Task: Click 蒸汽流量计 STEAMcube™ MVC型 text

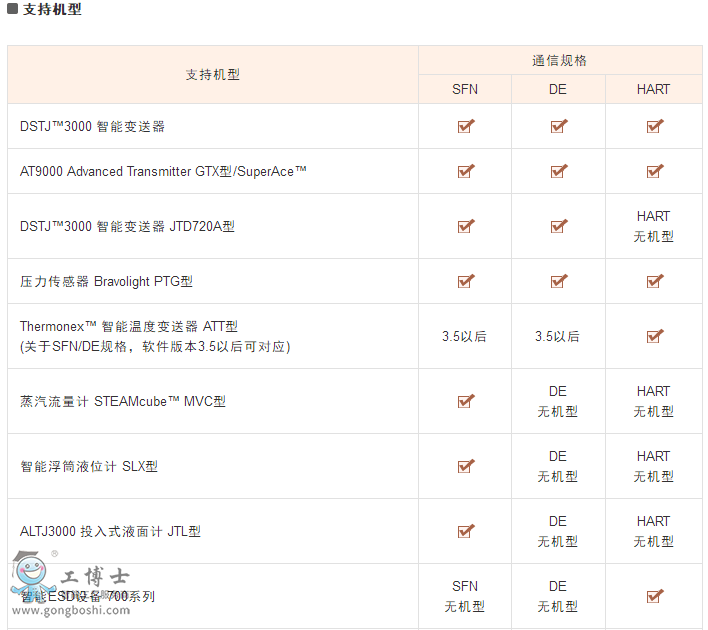Action: (x=123, y=401)
